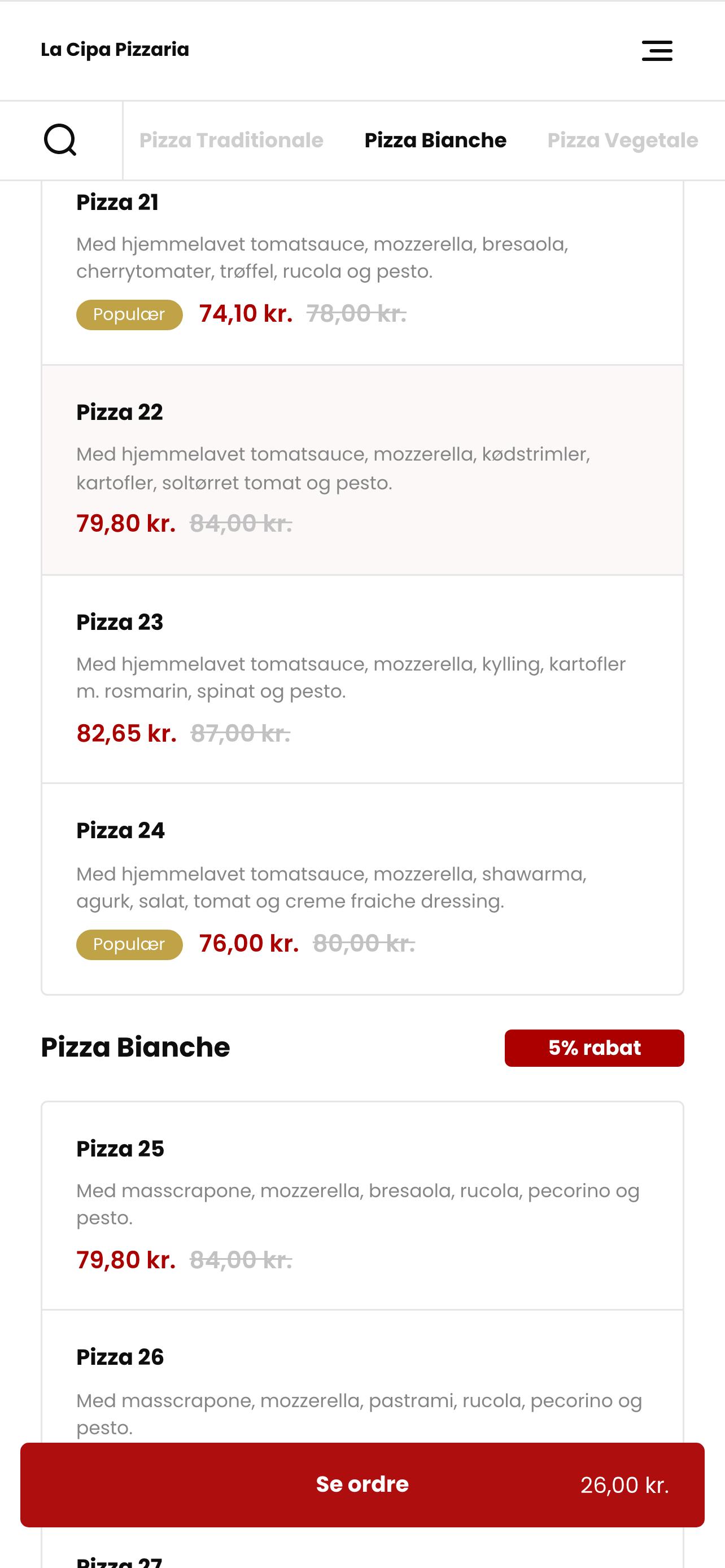725x1568 pixels.
Task: Add Pizza 22 with kødstrimler
Action: tap(362, 470)
